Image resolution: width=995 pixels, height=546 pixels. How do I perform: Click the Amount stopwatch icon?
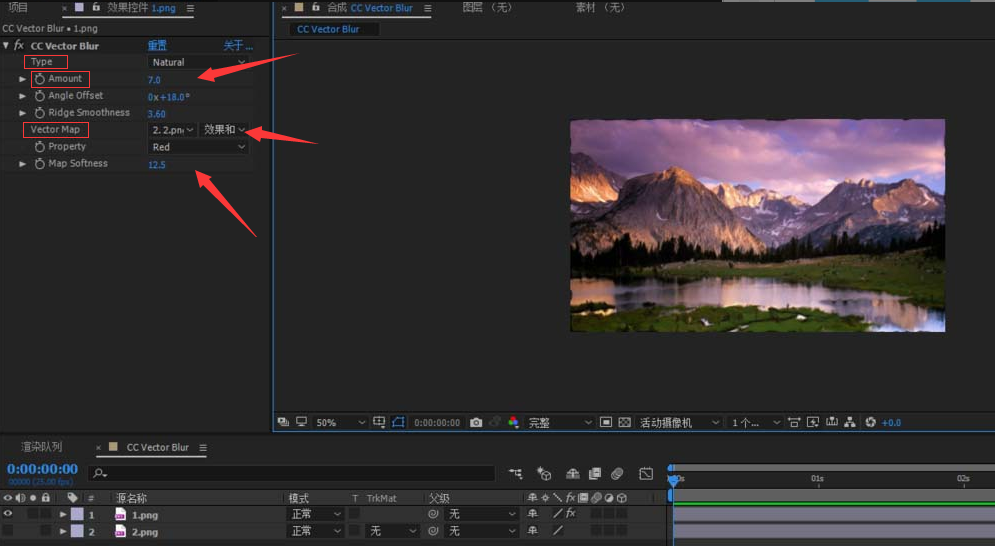click(40, 79)
